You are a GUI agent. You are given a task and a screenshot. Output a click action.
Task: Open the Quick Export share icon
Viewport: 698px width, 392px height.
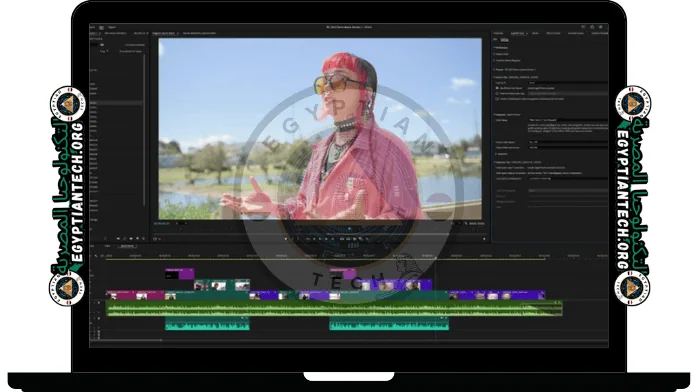pyautogui.click(x=592, y=27)
